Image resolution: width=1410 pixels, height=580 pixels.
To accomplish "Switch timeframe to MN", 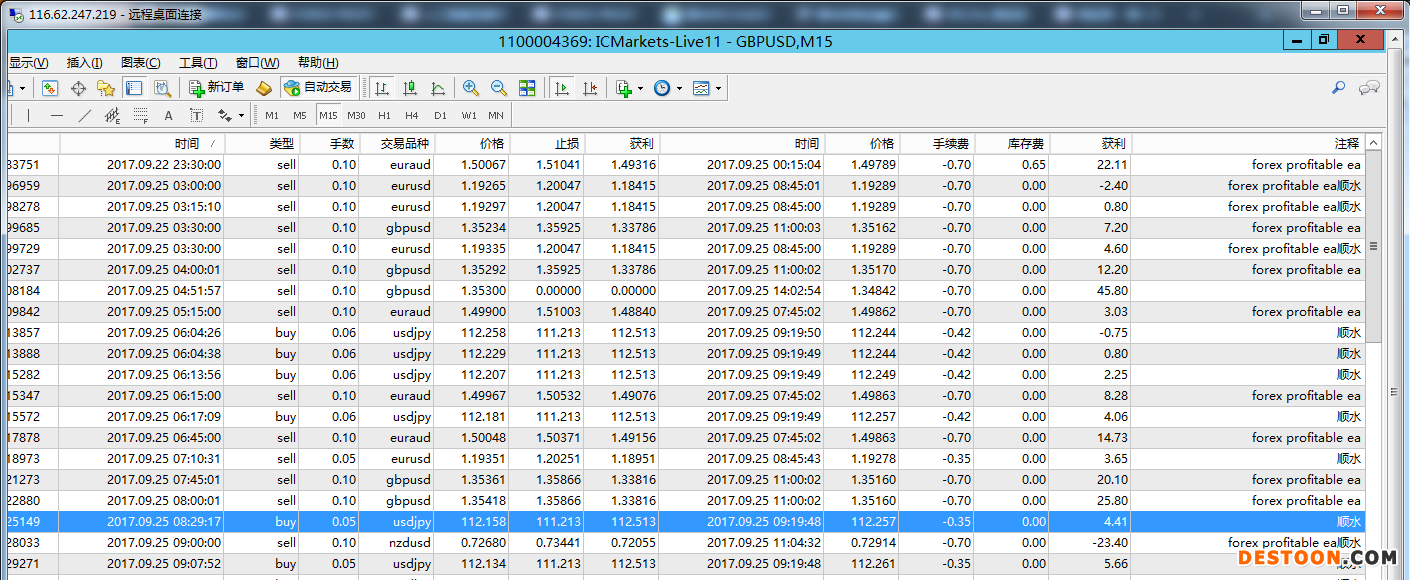I will (496, 115).
